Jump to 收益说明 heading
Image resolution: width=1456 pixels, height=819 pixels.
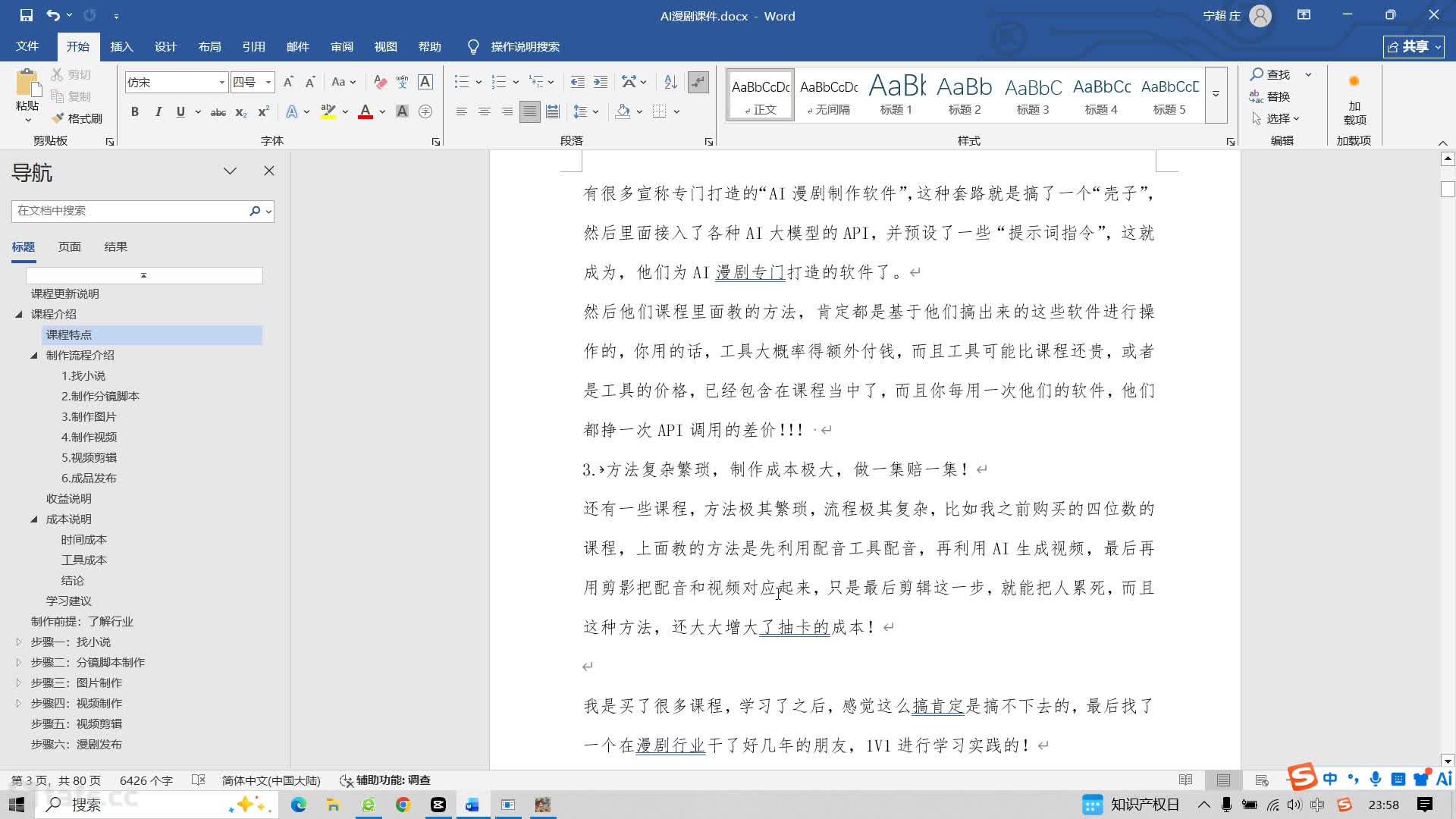(68, 498)
